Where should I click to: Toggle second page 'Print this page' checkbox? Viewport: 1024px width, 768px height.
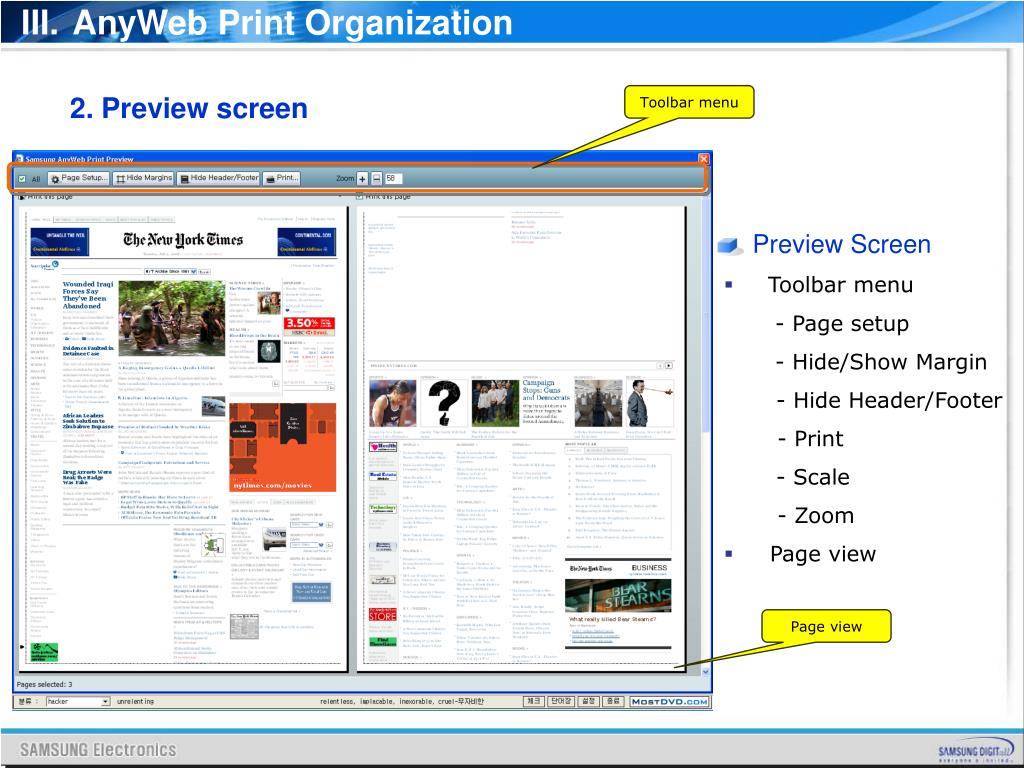pos(359,196)
